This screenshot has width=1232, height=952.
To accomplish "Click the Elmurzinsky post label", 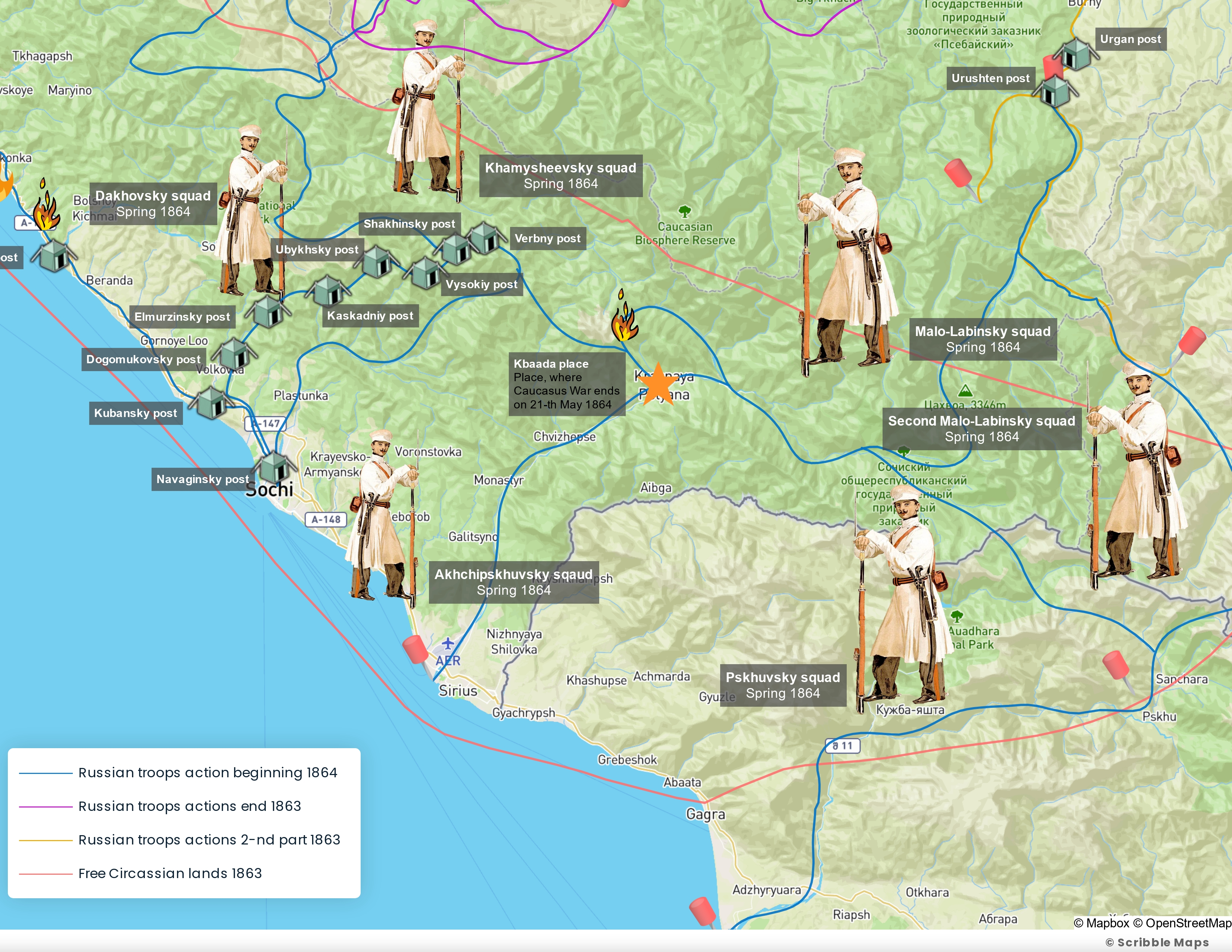I will coord(182,317).
